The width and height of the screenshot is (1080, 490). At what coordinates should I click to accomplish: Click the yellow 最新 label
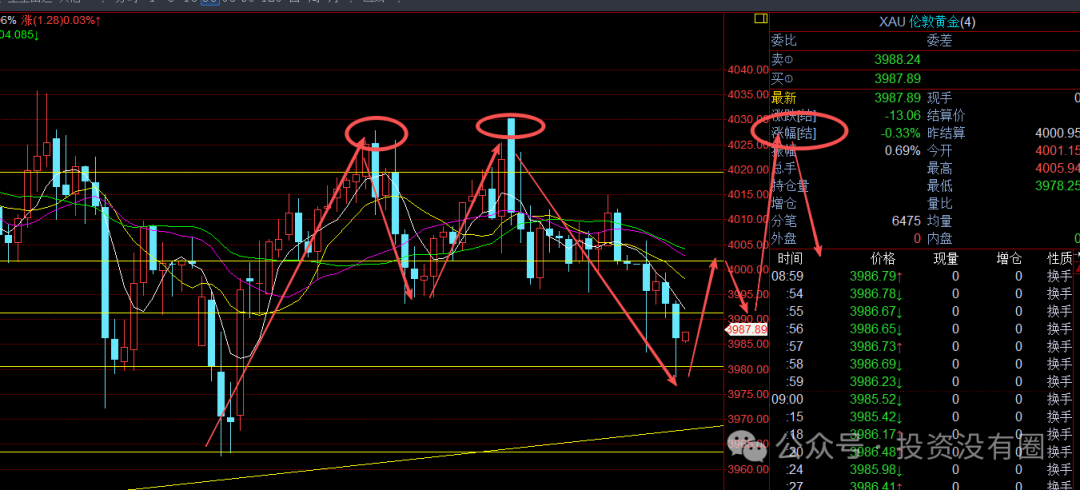[783, 97]
